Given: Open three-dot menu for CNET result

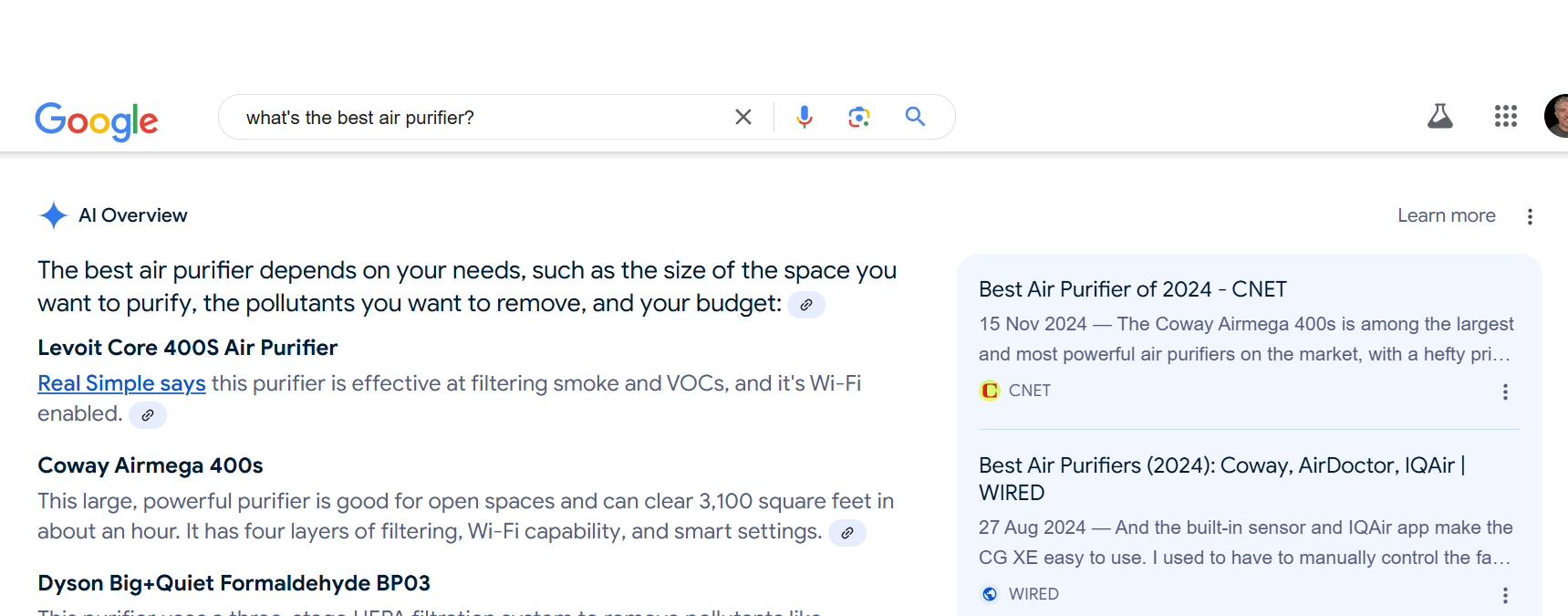Looking at the screenshot, I should click(x=1505, y=392).
